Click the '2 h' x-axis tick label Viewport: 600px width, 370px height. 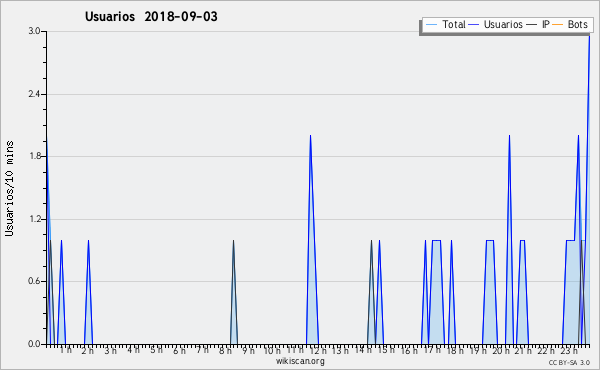pos(88,350)
